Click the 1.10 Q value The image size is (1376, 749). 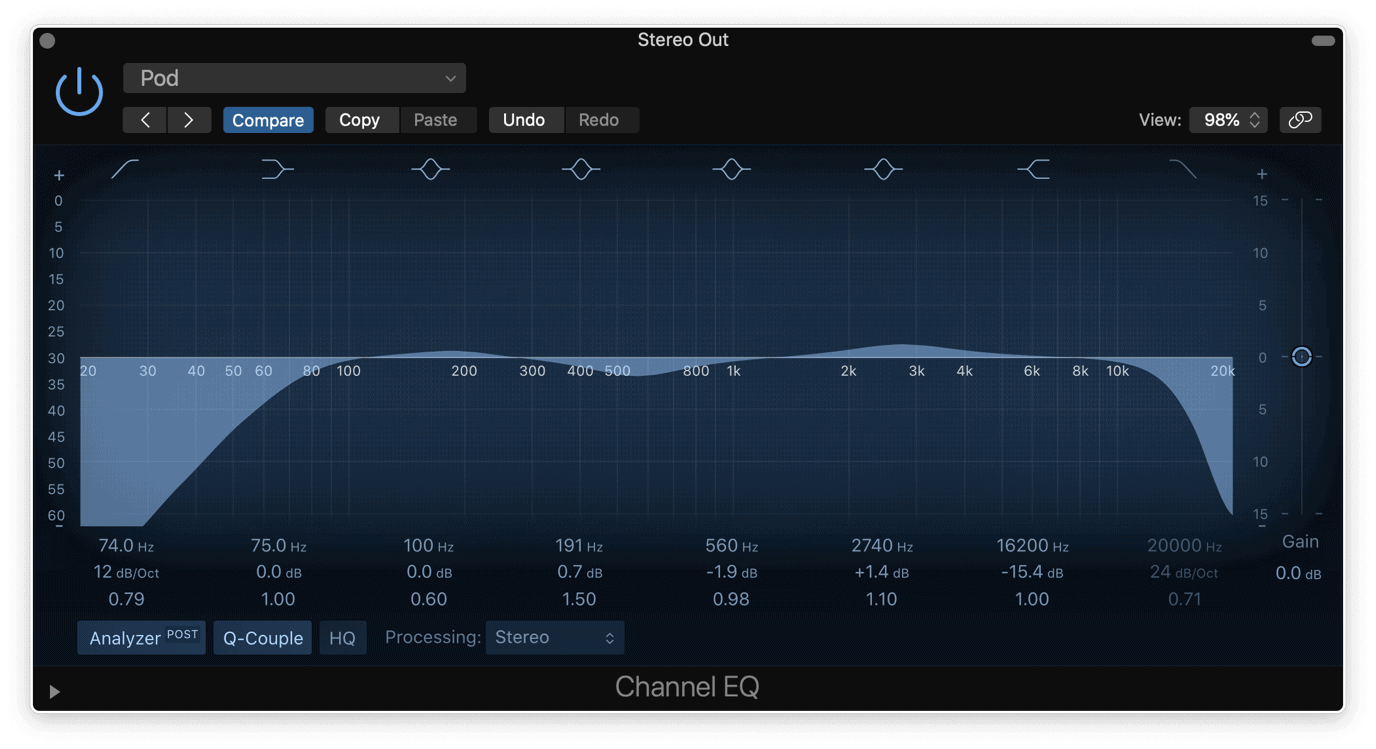coord(881,599)
